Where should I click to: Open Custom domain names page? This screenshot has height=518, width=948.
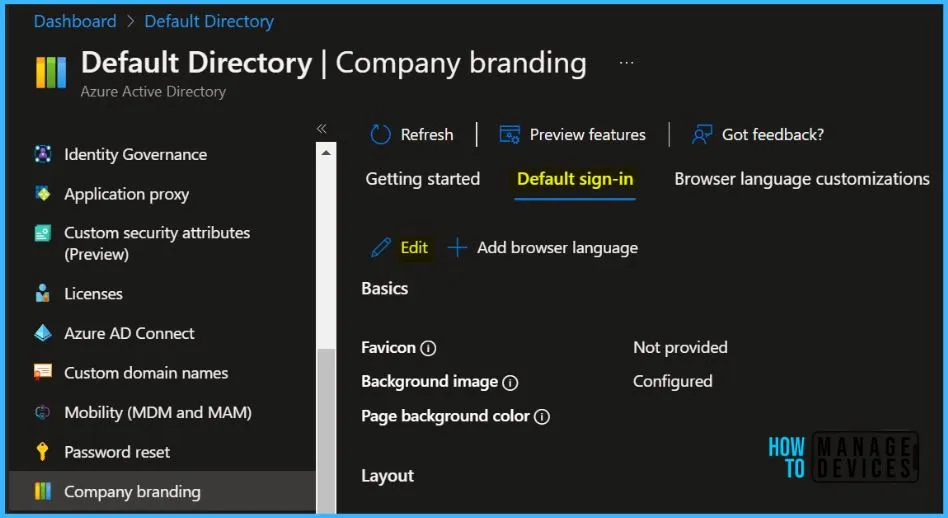tap(146, 373)
